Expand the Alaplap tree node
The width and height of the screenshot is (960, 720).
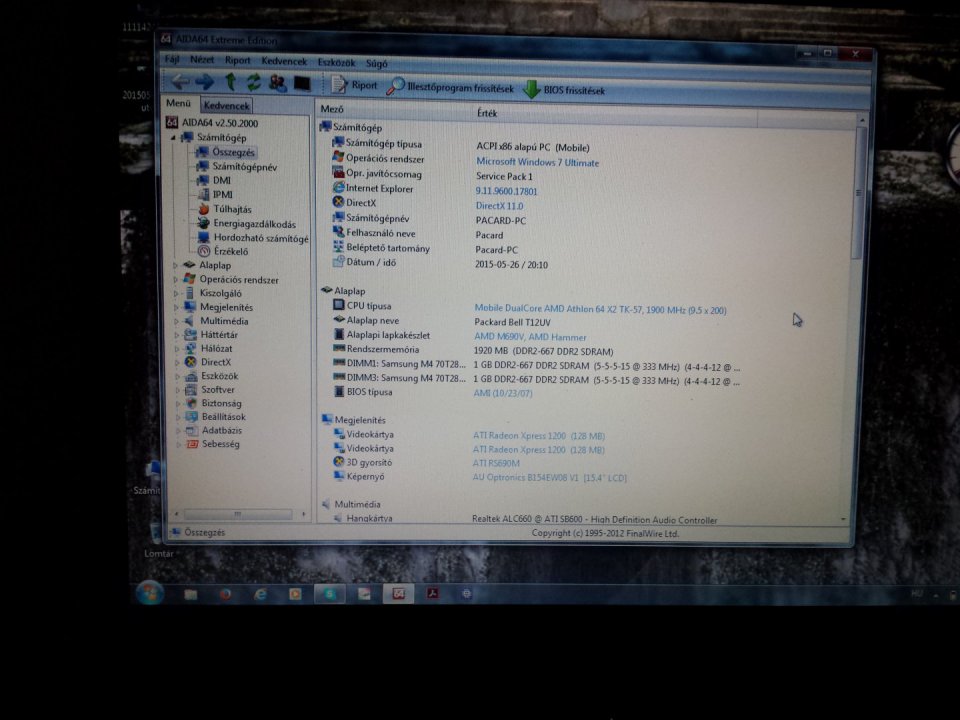175,266
